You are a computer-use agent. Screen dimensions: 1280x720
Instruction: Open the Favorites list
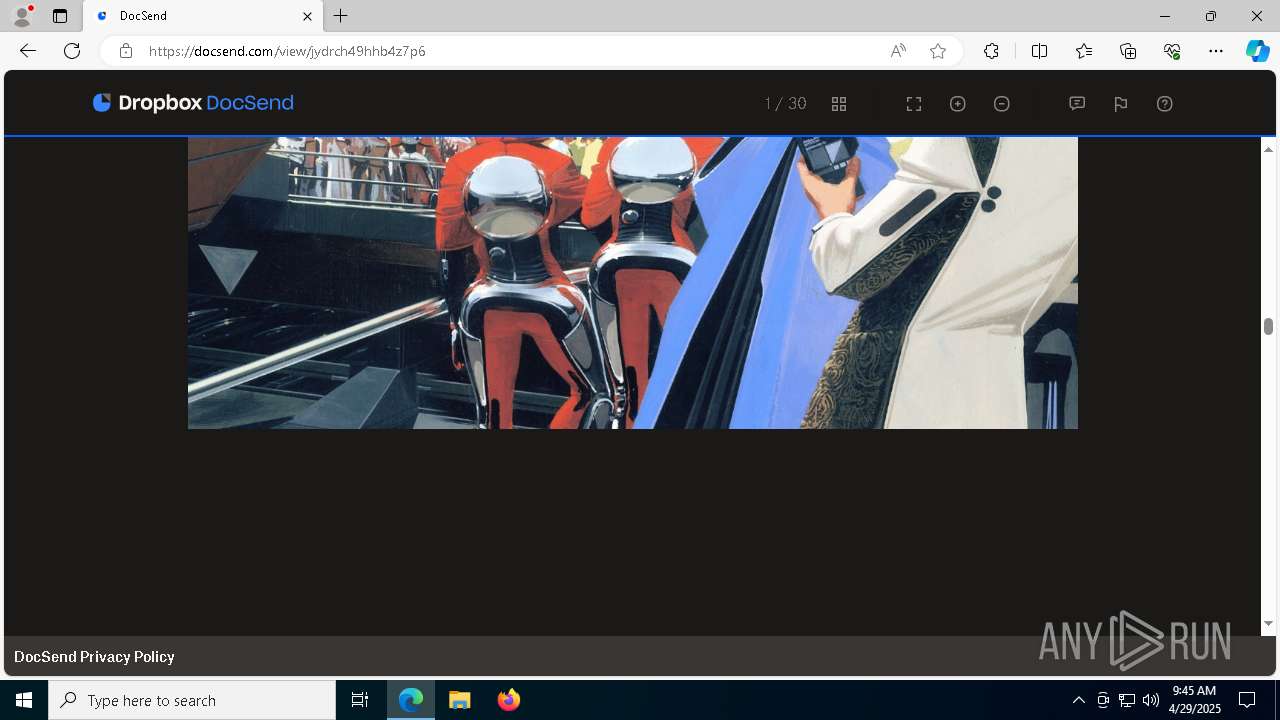pyautogui.click(x=1084, y=51)
